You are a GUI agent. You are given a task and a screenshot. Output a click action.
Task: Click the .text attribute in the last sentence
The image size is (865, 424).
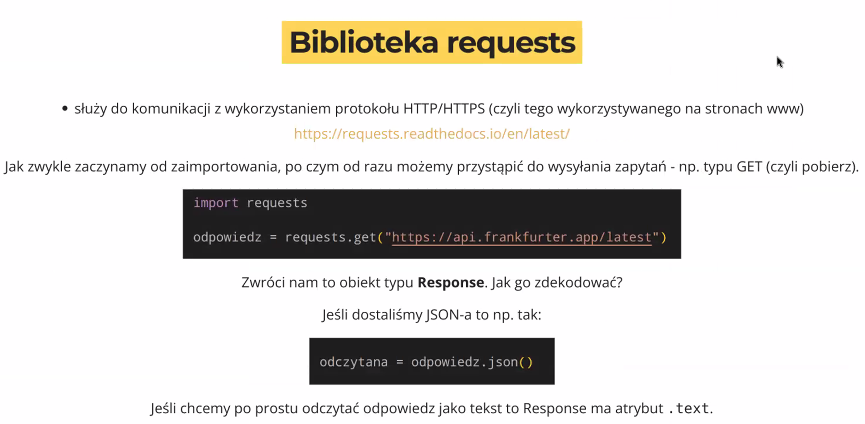[688, 409]
